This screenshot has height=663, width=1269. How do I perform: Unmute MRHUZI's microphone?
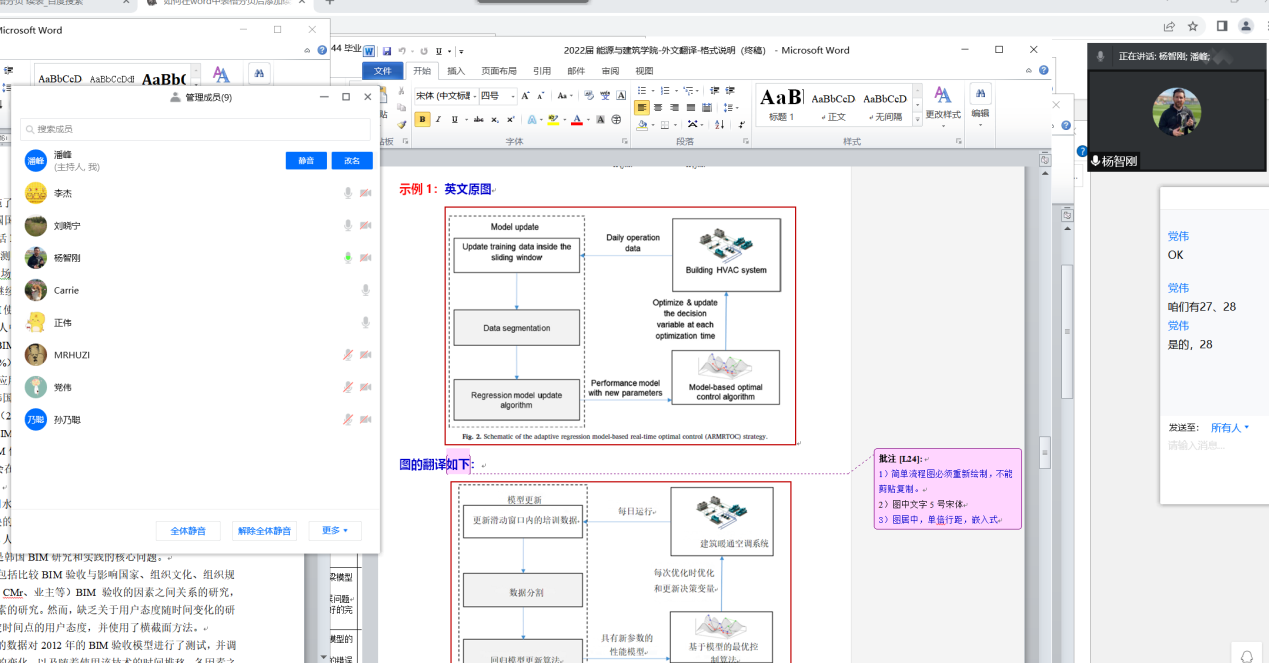[x=348, y=355]
